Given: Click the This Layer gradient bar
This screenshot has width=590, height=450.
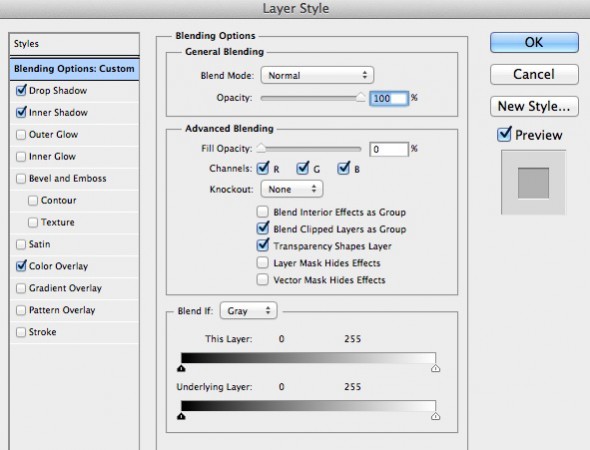Looking at the screenshot, I should [x=309, y=358].
